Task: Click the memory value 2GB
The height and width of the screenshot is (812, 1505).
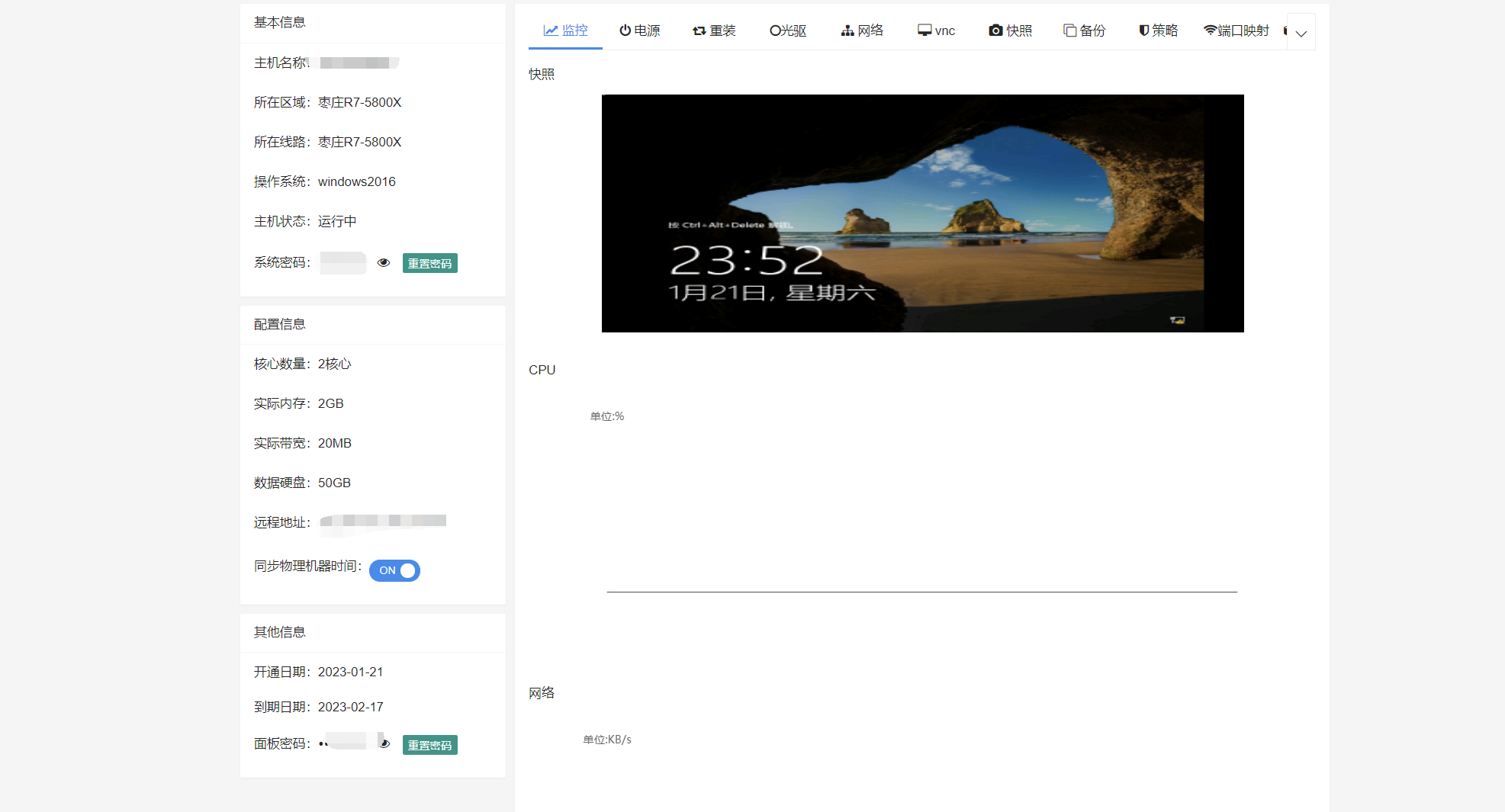Action: click(331, 403)
